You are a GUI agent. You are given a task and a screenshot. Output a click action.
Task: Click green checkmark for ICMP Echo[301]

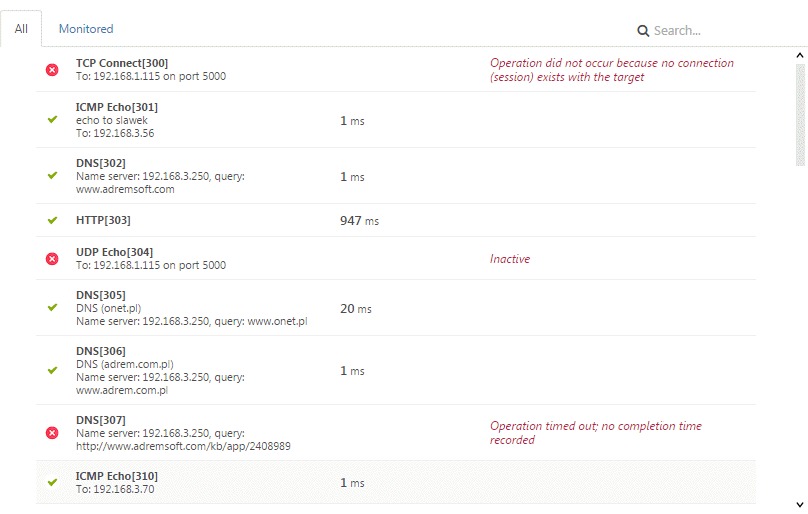point(53,120)
